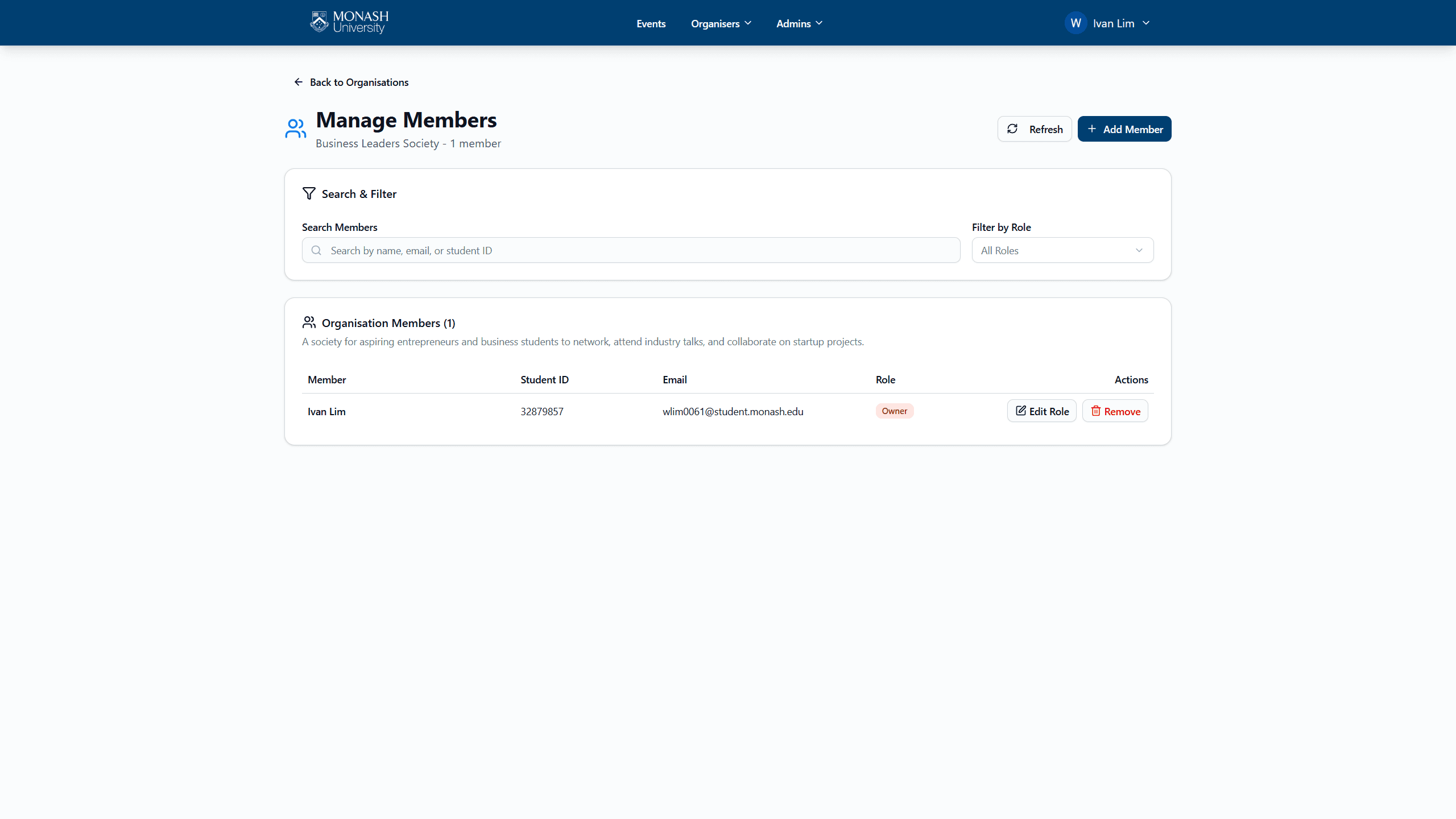
Task: Click the back arrow icon
Action: pos(298,82)
